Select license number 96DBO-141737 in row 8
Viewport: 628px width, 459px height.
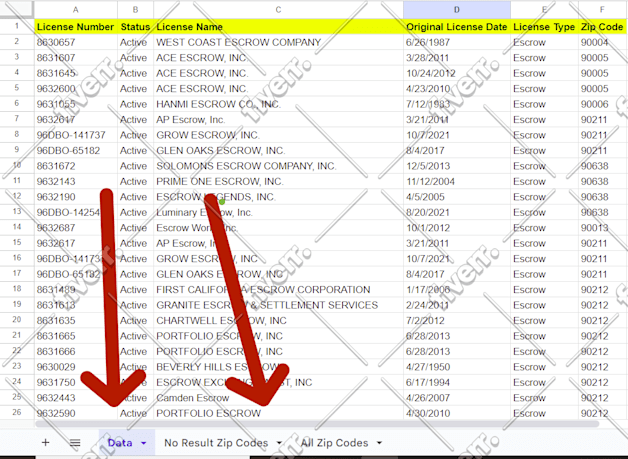click(x=76, y=135)
